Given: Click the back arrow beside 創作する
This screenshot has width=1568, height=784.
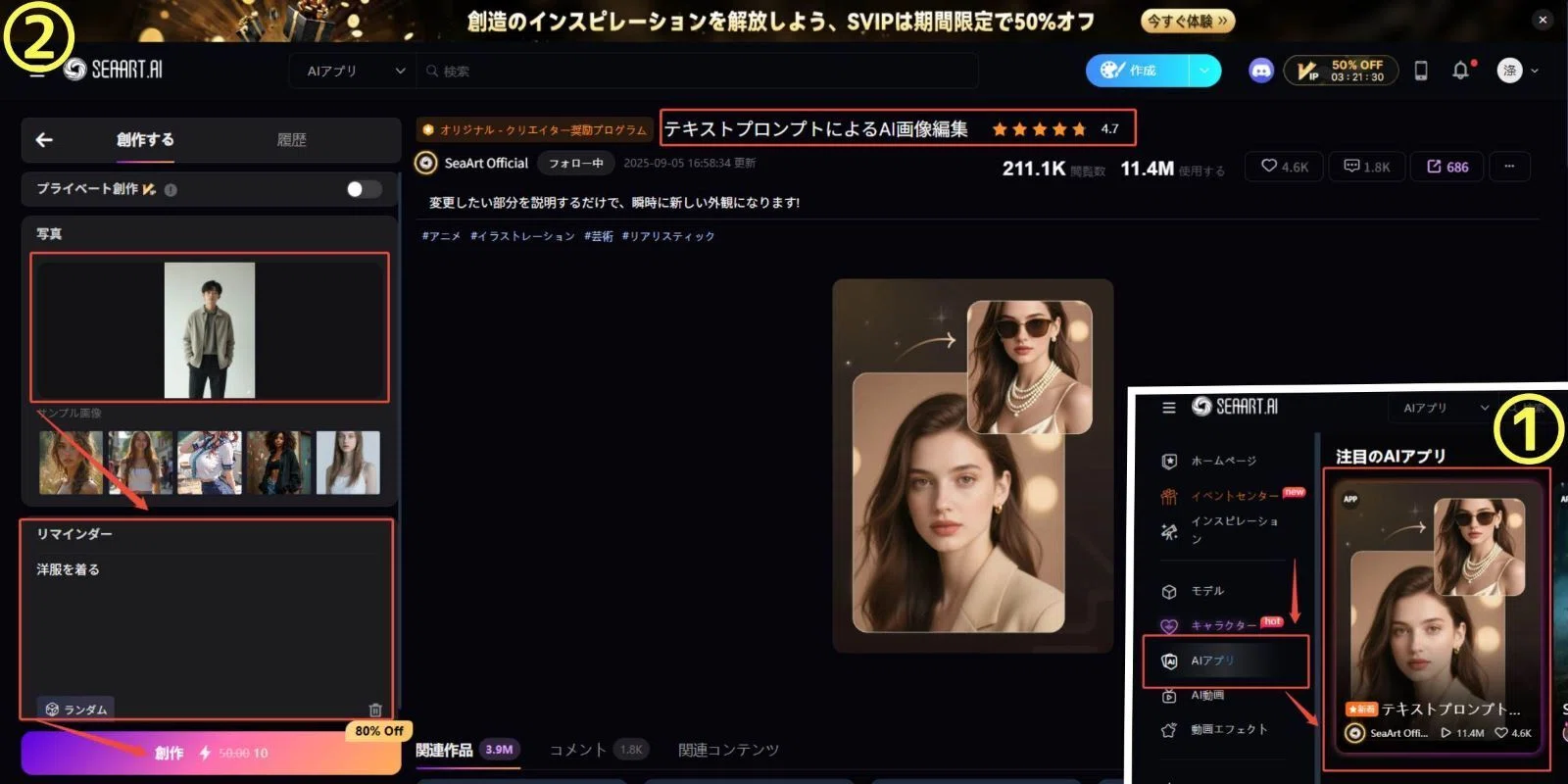Looking at the screenshot, I should 44,140.
